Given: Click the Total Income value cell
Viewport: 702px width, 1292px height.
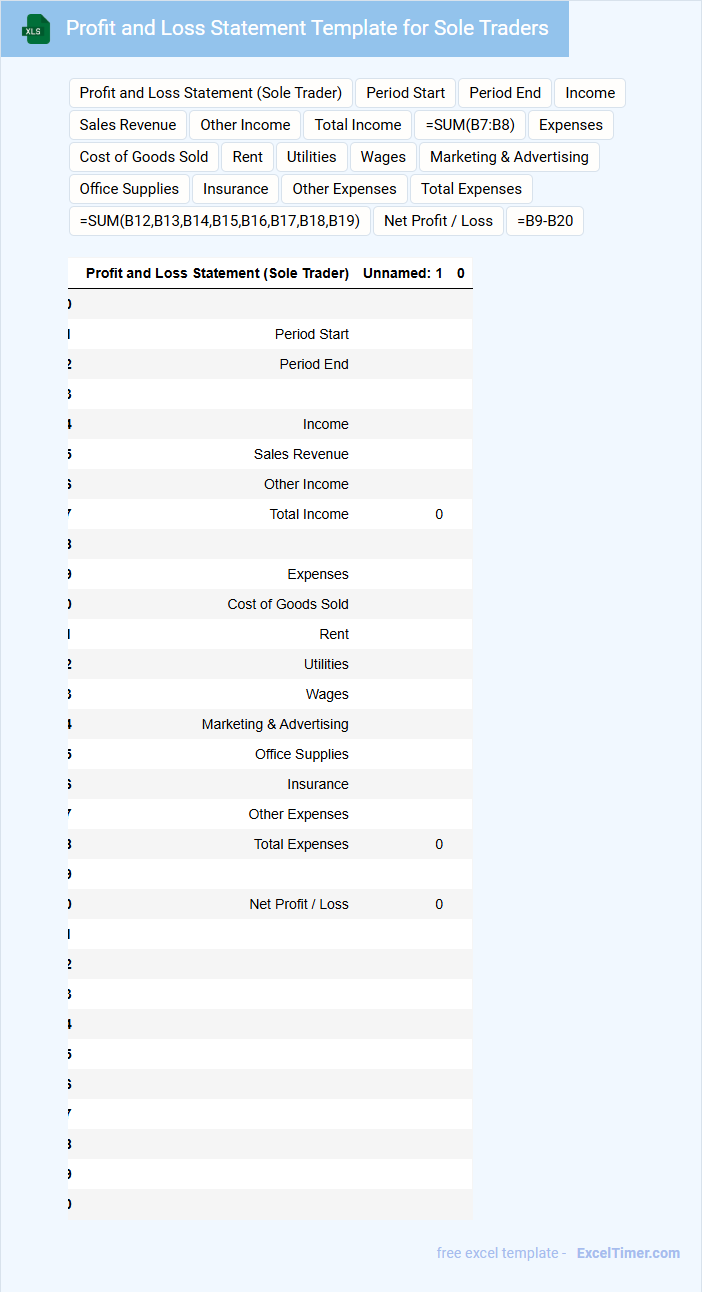Looking at the screenshot, I should (x=438, y=514).
